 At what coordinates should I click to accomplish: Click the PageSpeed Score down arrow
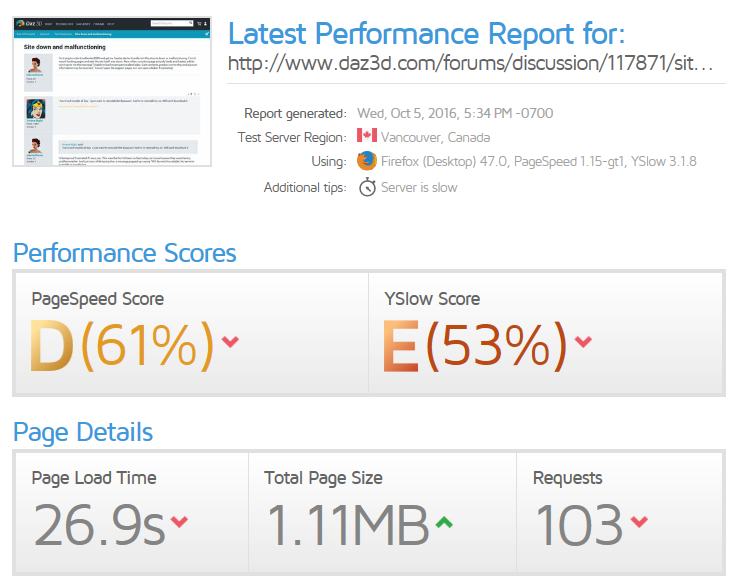tap(230, 341)
